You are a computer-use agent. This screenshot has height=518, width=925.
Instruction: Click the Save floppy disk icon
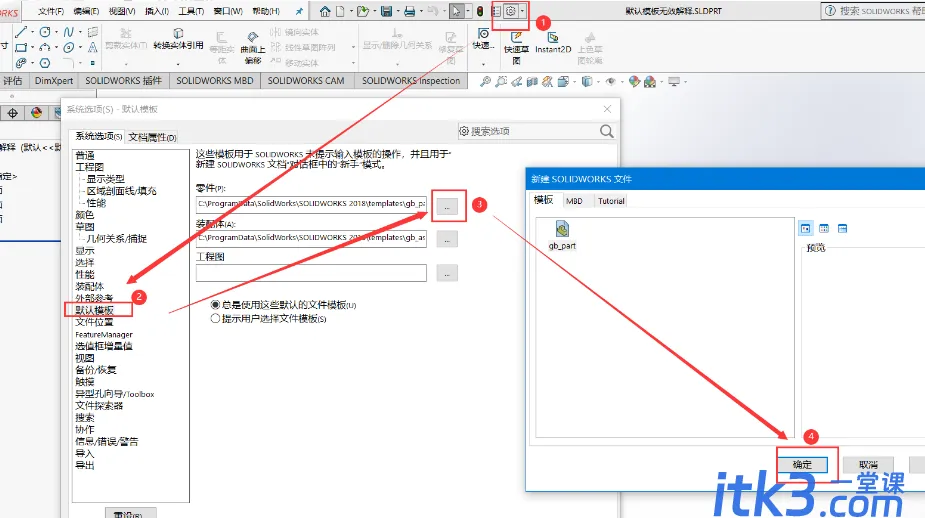click(386, 11)
